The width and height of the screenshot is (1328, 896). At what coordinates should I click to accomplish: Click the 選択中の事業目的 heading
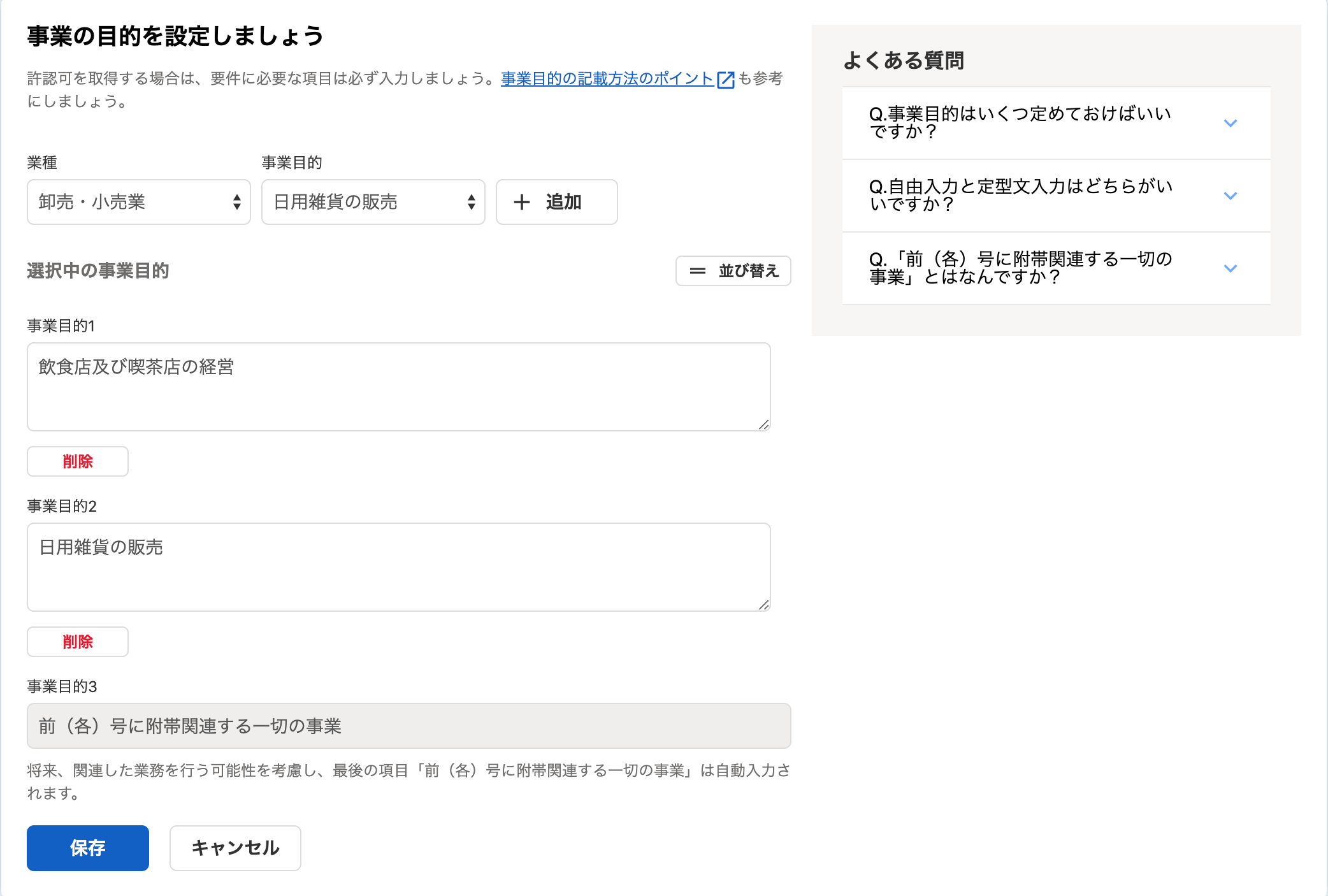98,271
